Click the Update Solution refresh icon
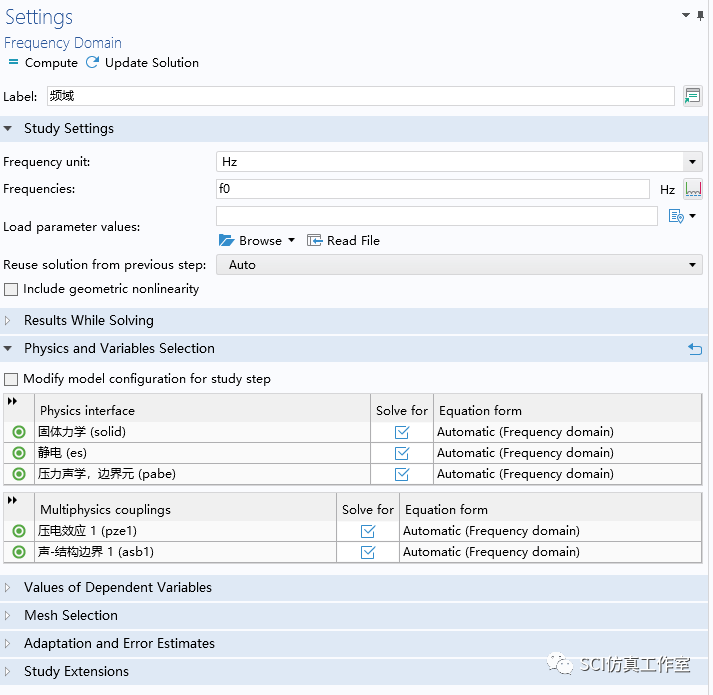This screenshot has height=695, width=713. click(92, 62)
